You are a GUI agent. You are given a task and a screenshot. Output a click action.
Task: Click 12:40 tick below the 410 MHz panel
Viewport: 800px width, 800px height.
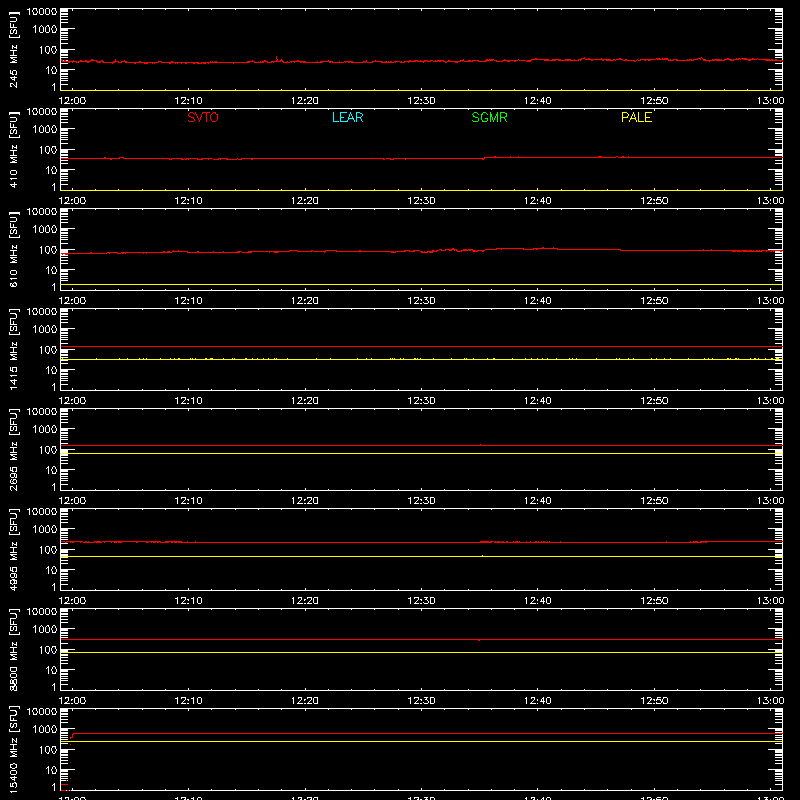tap(538, 201)
